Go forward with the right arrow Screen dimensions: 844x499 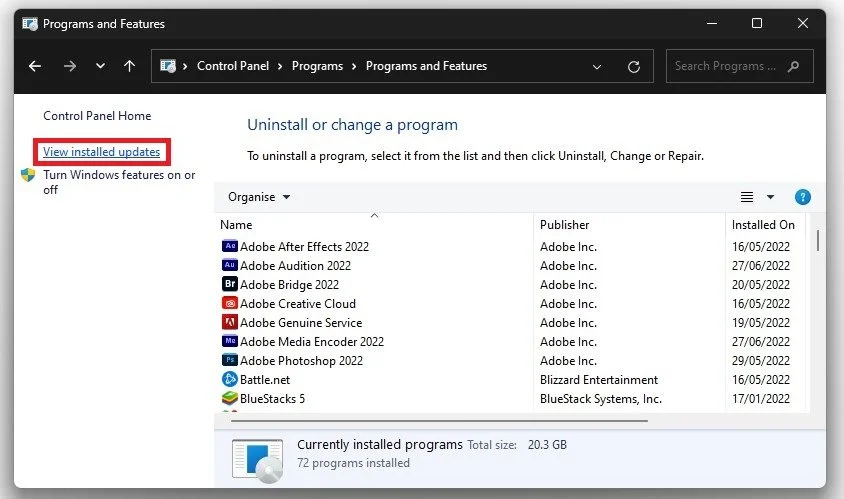click(69, 66)
